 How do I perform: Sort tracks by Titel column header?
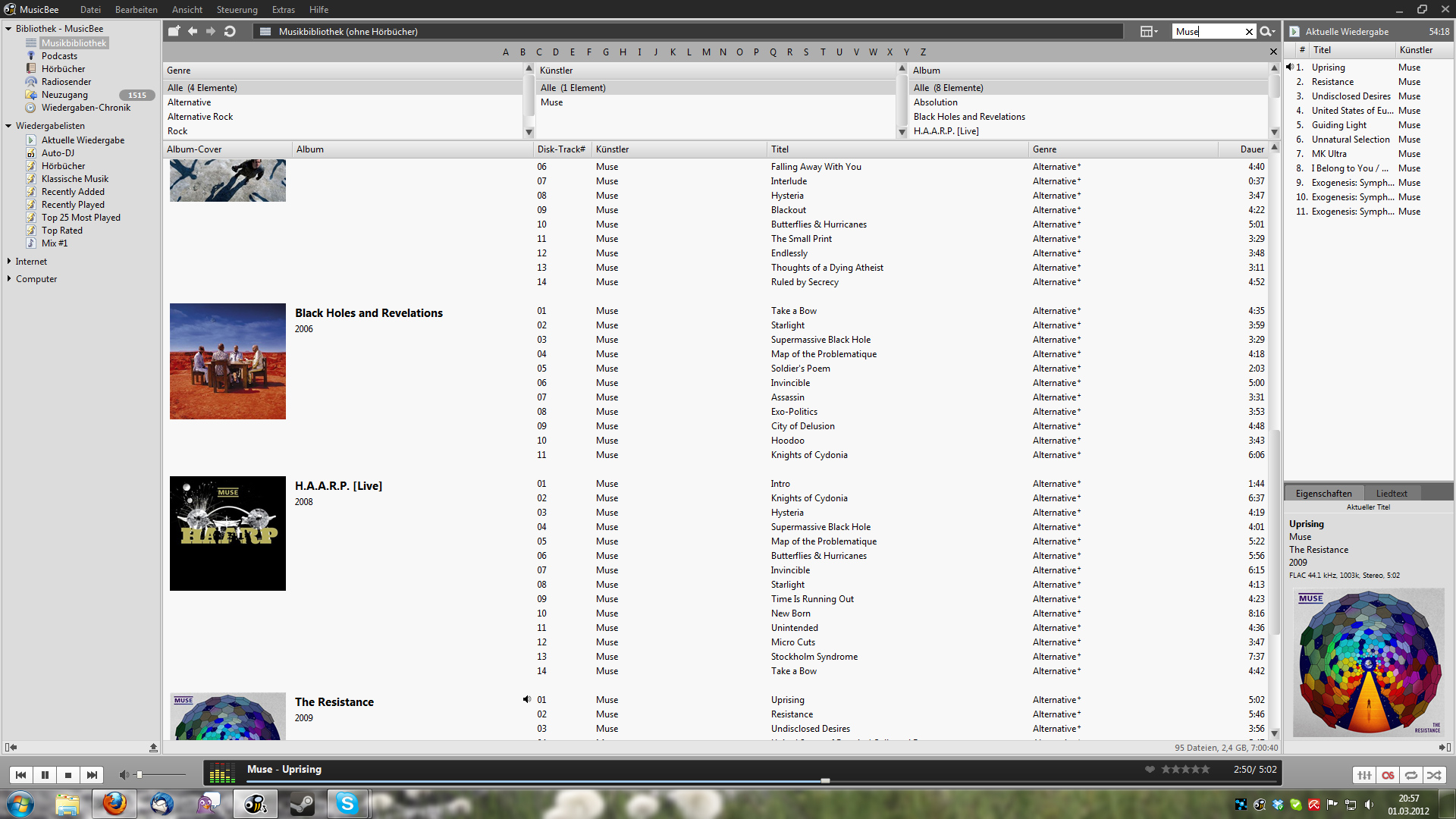tap(896, 149)
